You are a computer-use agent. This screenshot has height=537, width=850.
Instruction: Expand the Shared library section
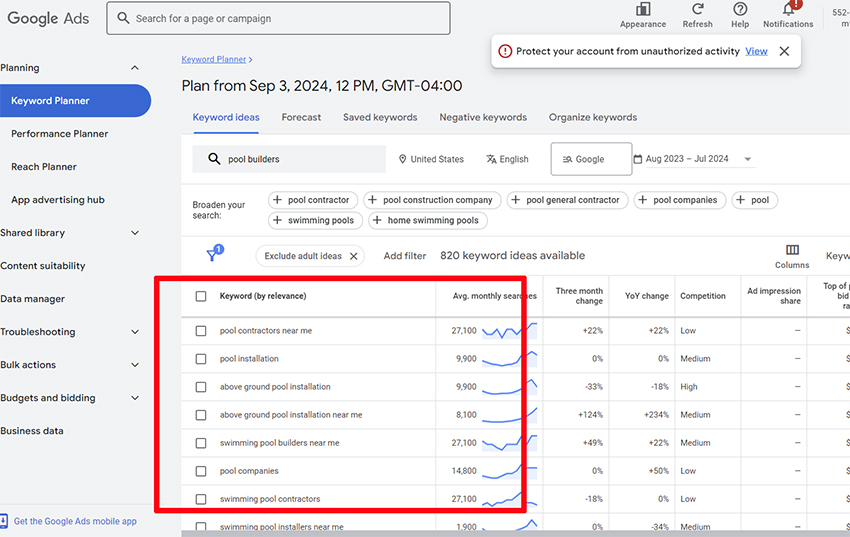[x=135, y=233]
